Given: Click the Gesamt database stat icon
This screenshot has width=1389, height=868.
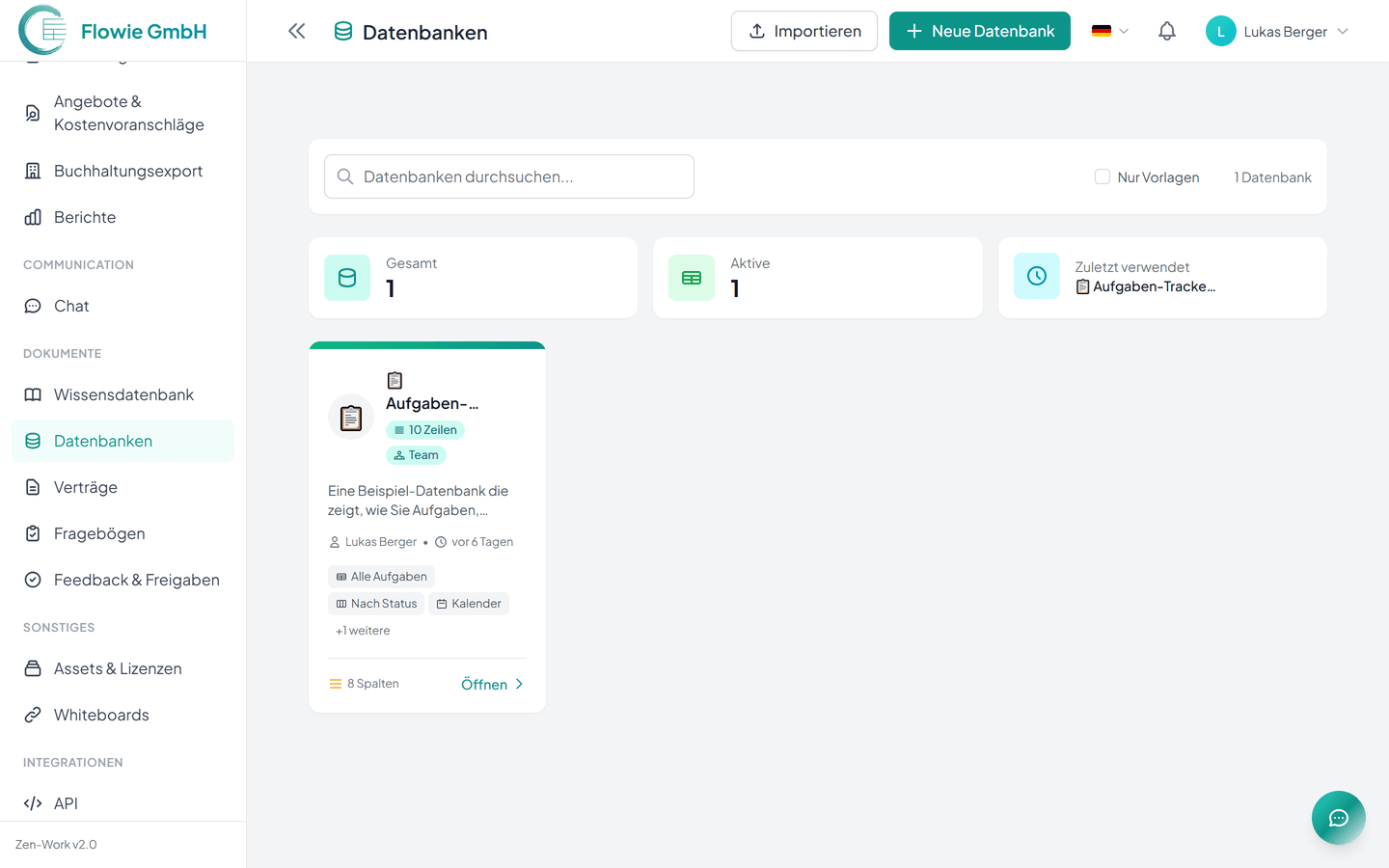Looking at the screenshot, I should coord(347,278).
